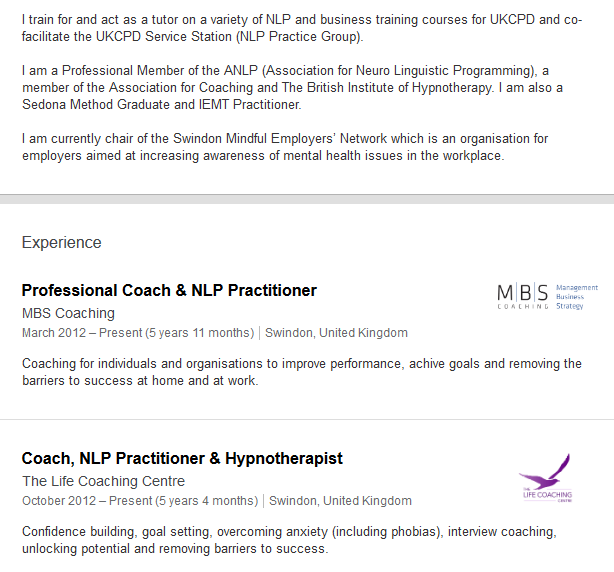The image size is (614, 572).
Task: Click the paragraph about Swindon Mindful Employers' Network
Action: pyautogui.click(x=285, y=147)
